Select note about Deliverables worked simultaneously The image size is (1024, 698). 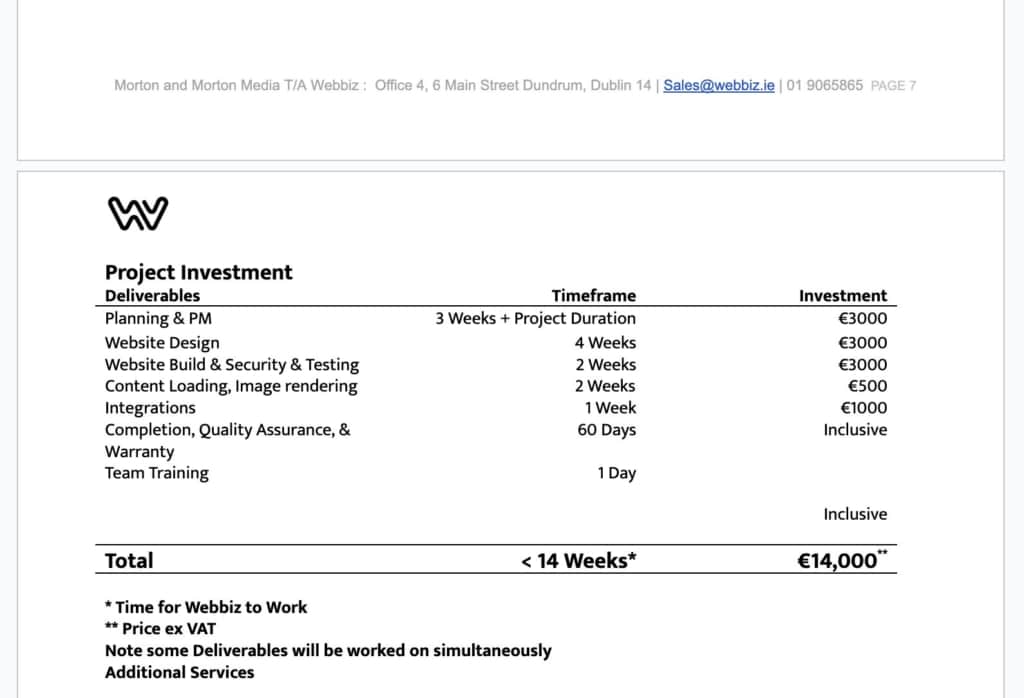tap(328, 651)
